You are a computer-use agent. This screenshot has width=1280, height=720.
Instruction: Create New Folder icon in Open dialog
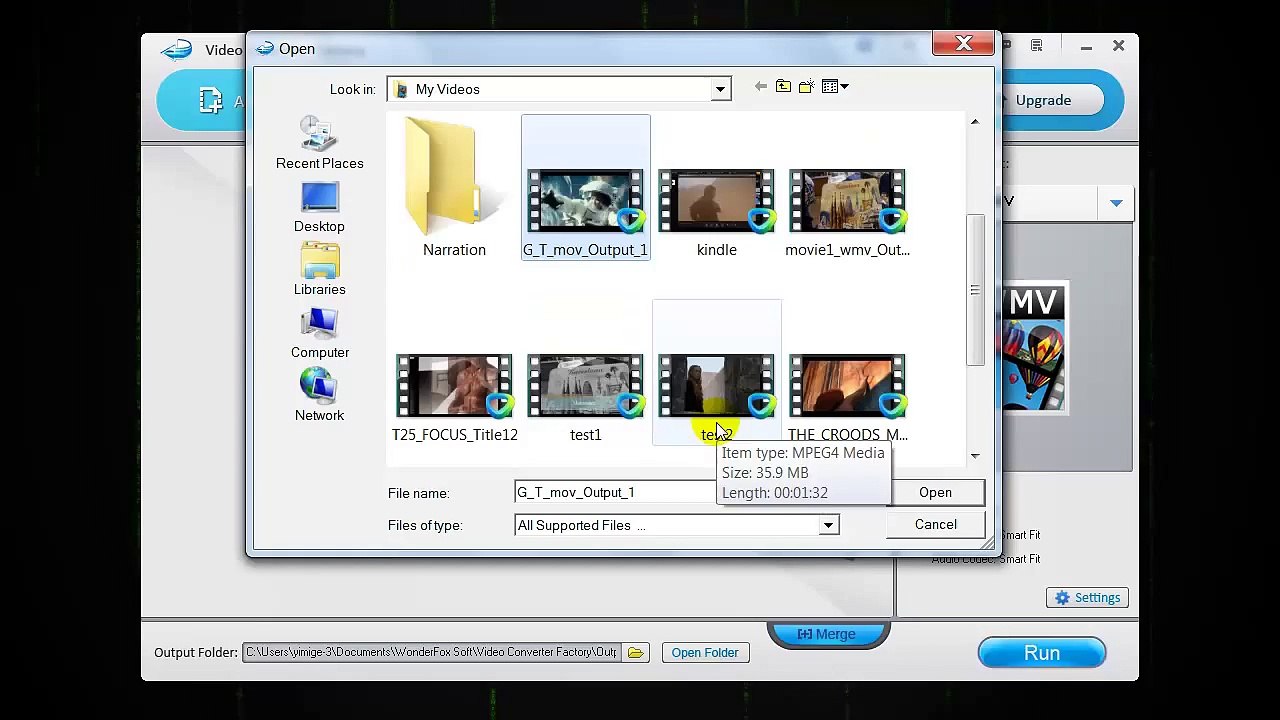pos(806,87)
